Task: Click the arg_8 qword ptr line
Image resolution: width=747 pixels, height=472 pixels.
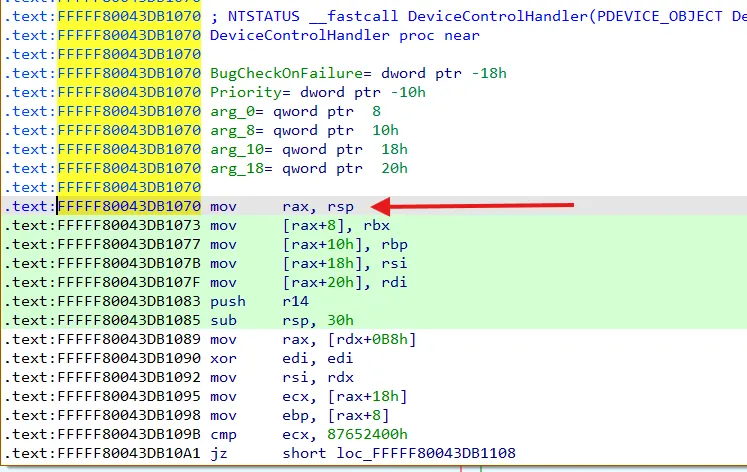Action: coord(304,131)
